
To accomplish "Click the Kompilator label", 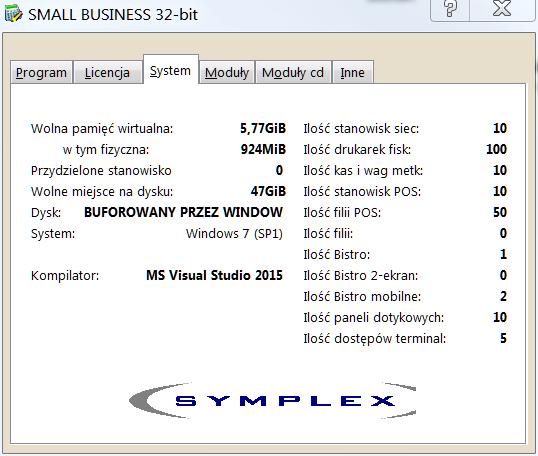I will point(65,276).
